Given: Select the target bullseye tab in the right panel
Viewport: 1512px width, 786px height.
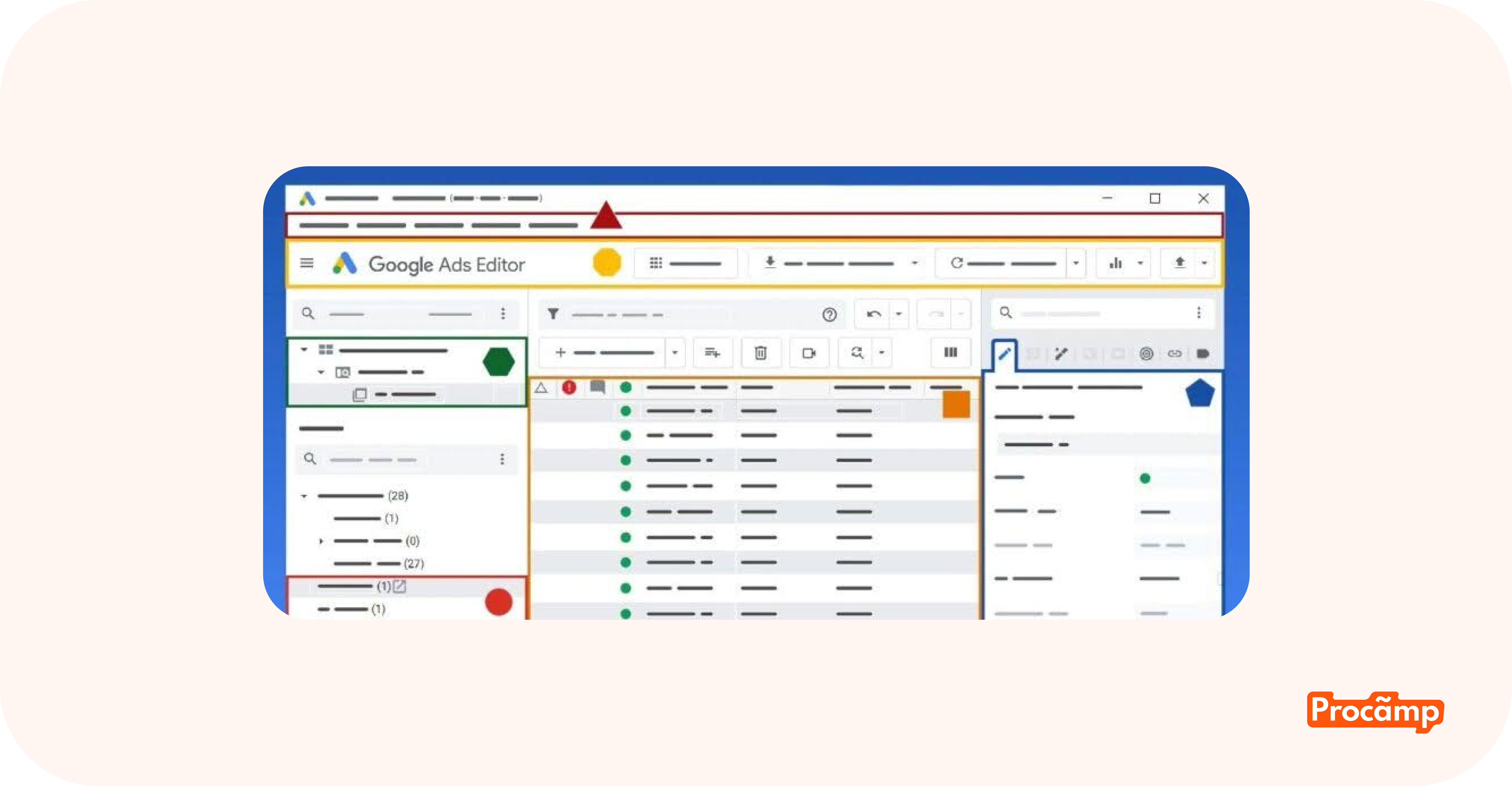Looking at the screenshot, I should click(1146, 354).
